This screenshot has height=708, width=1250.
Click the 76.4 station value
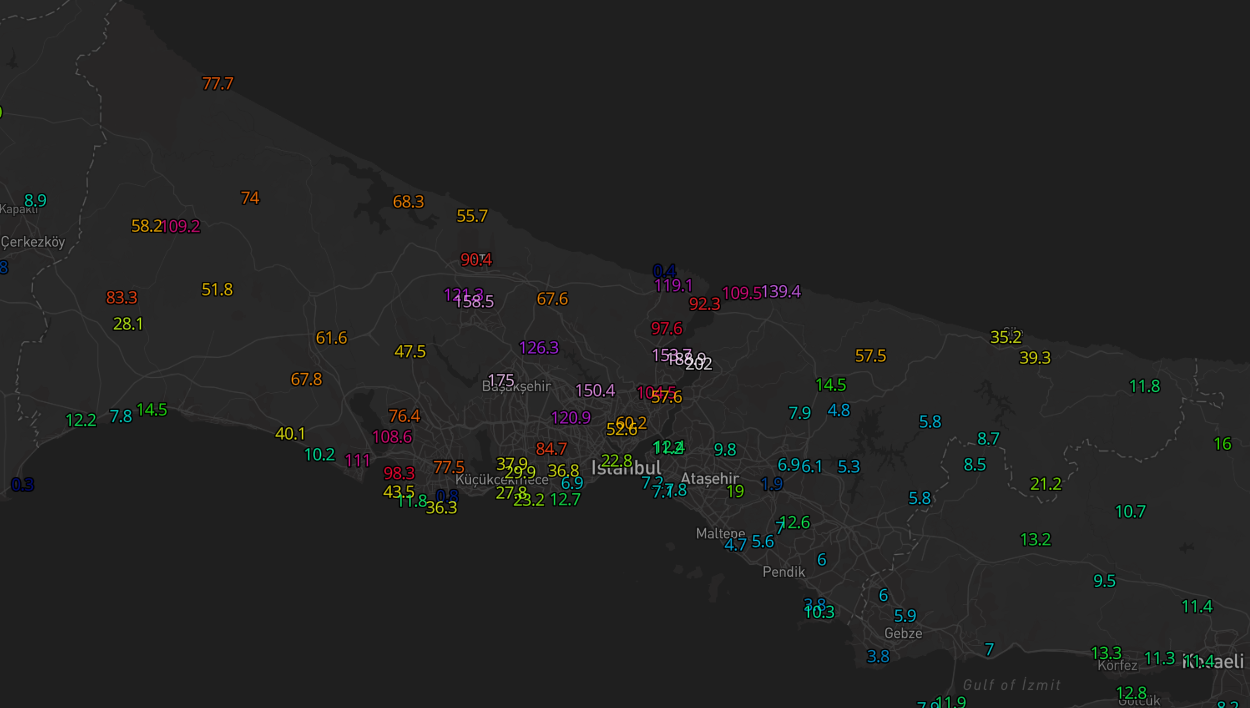point(404,416)
